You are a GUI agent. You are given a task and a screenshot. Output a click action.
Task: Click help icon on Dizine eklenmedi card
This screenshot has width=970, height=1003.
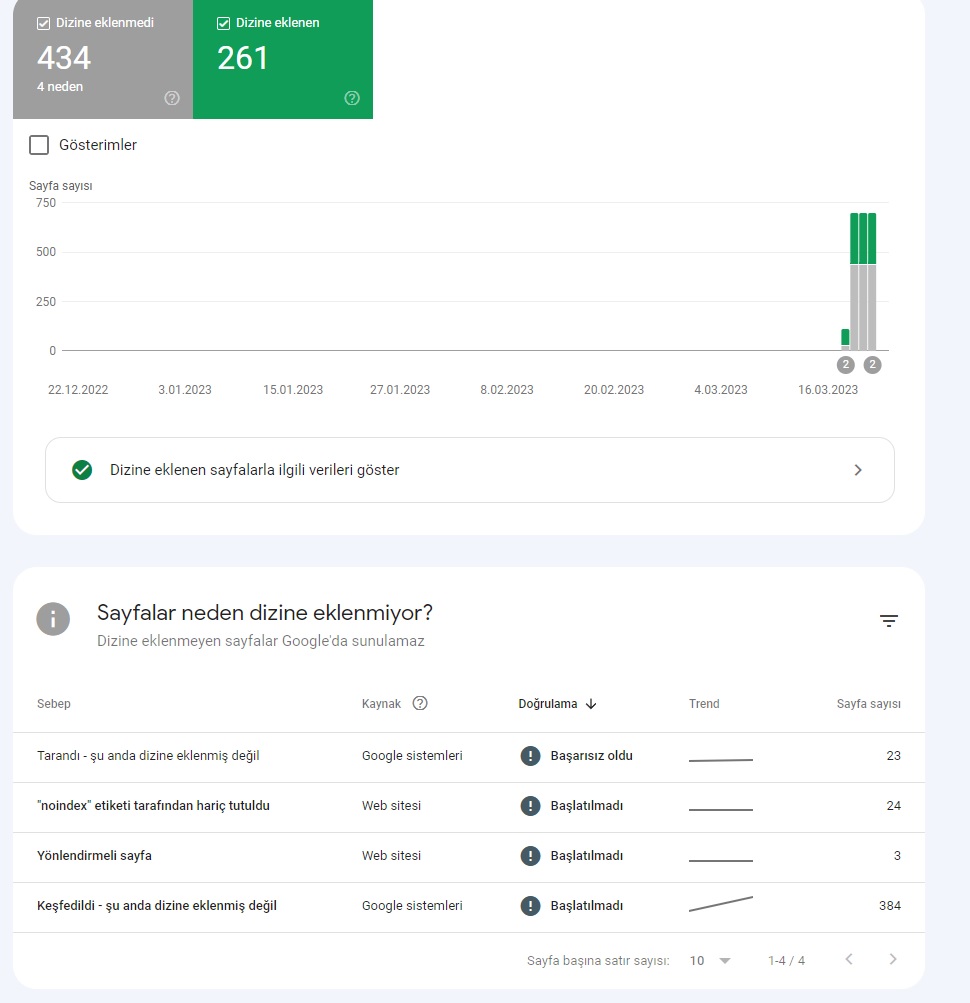coord(171,98)
